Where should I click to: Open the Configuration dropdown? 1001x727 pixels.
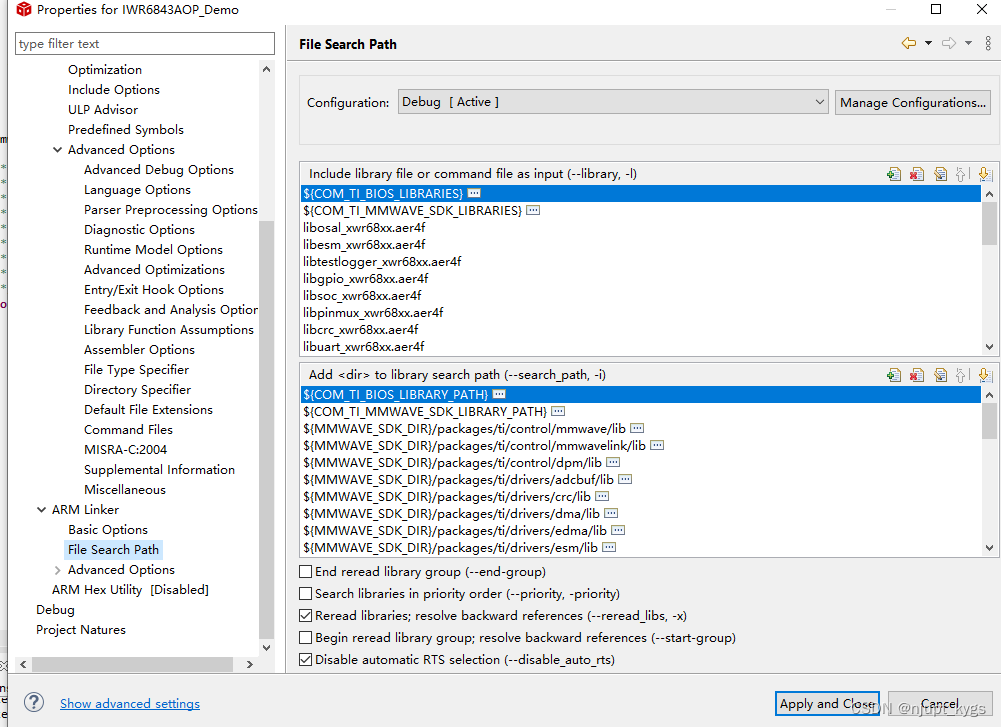[613, 102]
